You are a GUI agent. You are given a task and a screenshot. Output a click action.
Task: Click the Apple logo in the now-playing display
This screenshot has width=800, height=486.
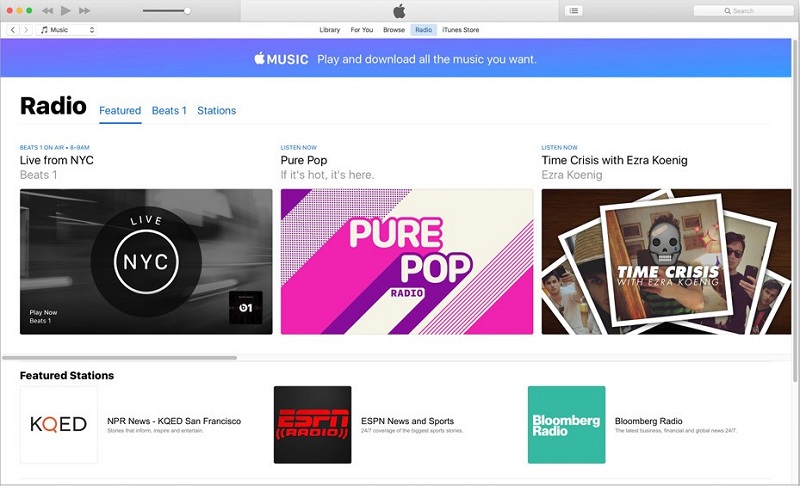(399, 11)
